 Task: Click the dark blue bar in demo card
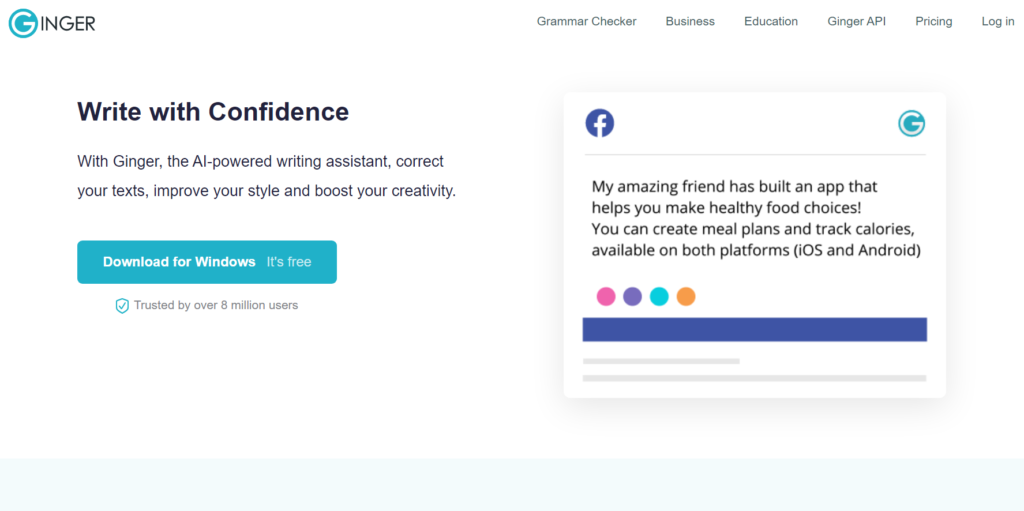[x=755, y=329]
